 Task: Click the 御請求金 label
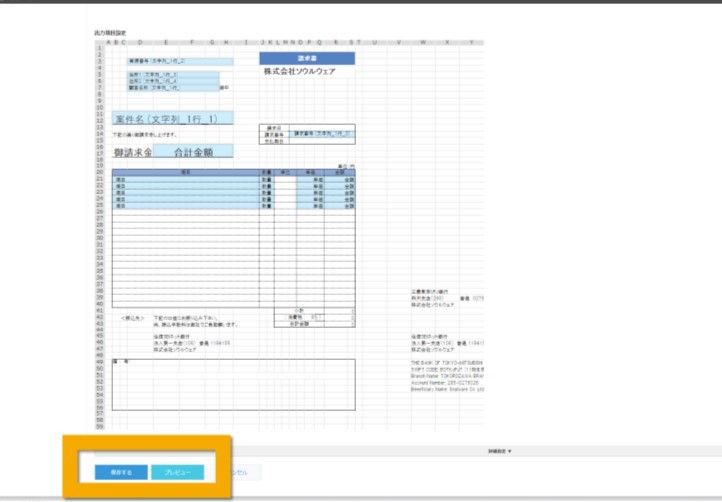point(133,152)
